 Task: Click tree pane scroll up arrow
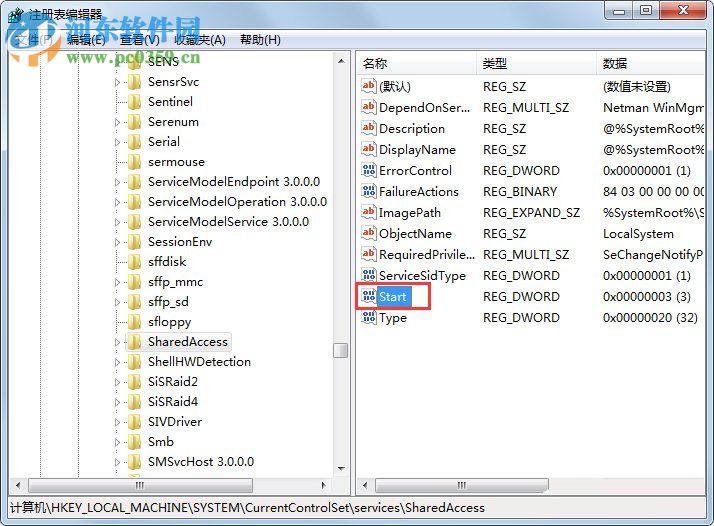point(341,61)
